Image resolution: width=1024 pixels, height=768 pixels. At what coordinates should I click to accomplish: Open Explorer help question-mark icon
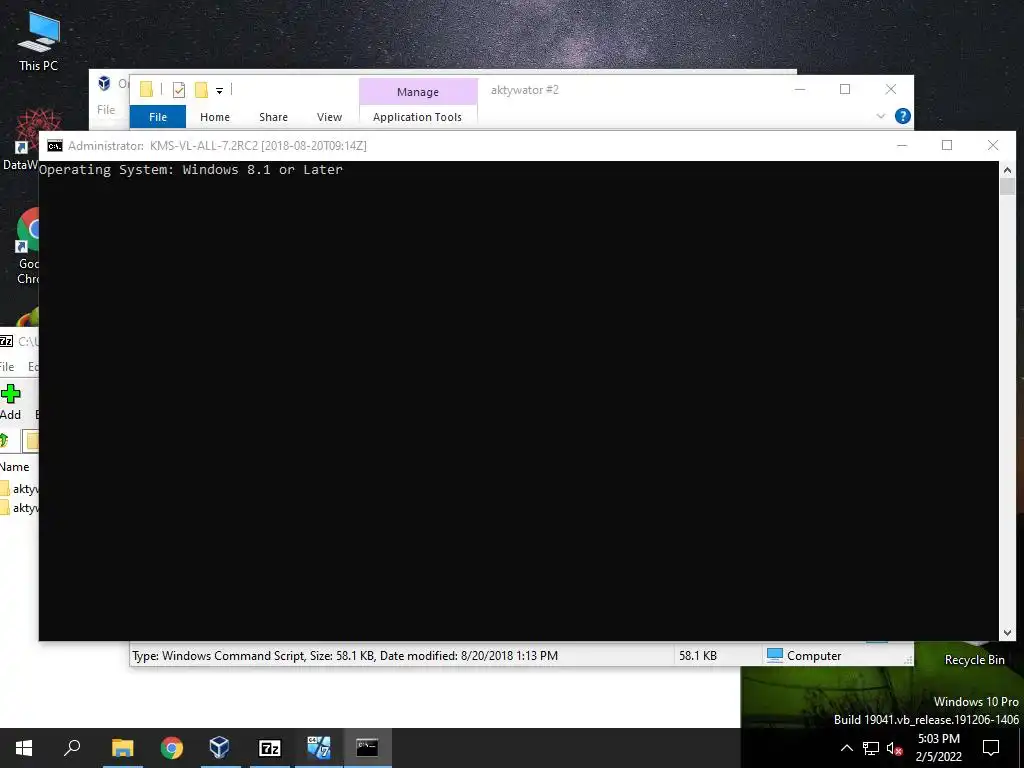903,116
